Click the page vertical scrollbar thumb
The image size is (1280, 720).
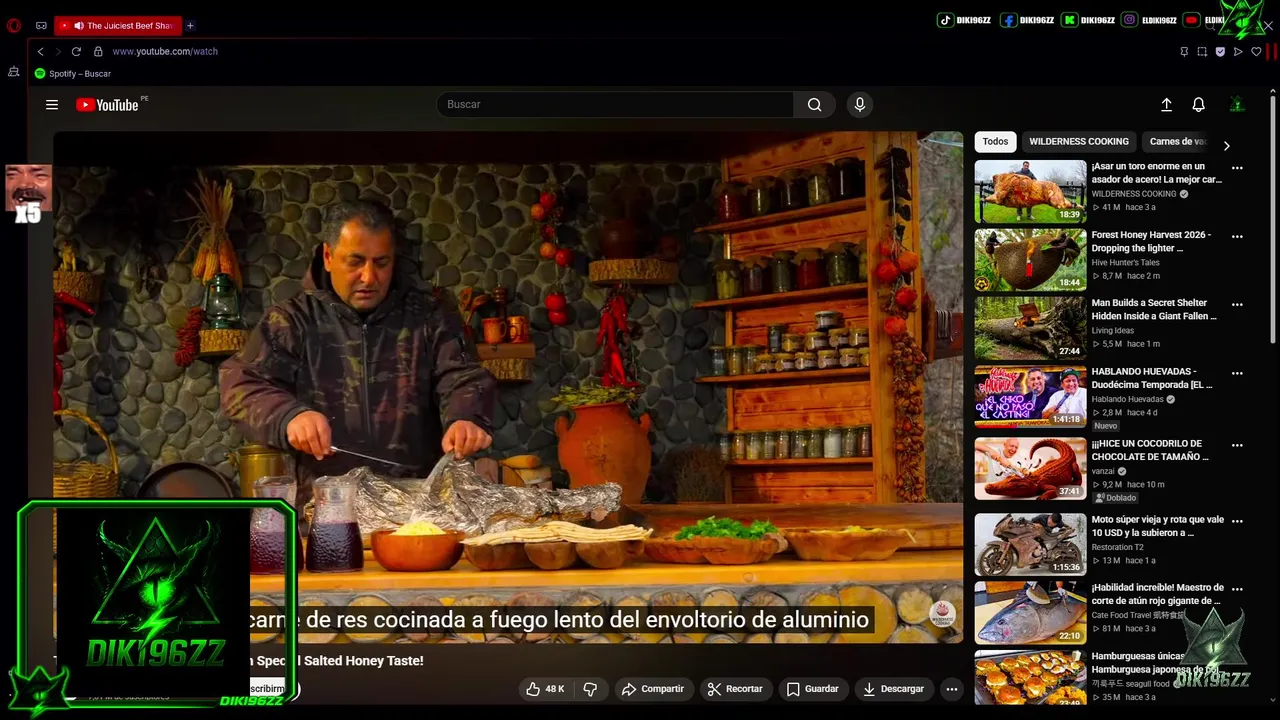click(1273, 220)
